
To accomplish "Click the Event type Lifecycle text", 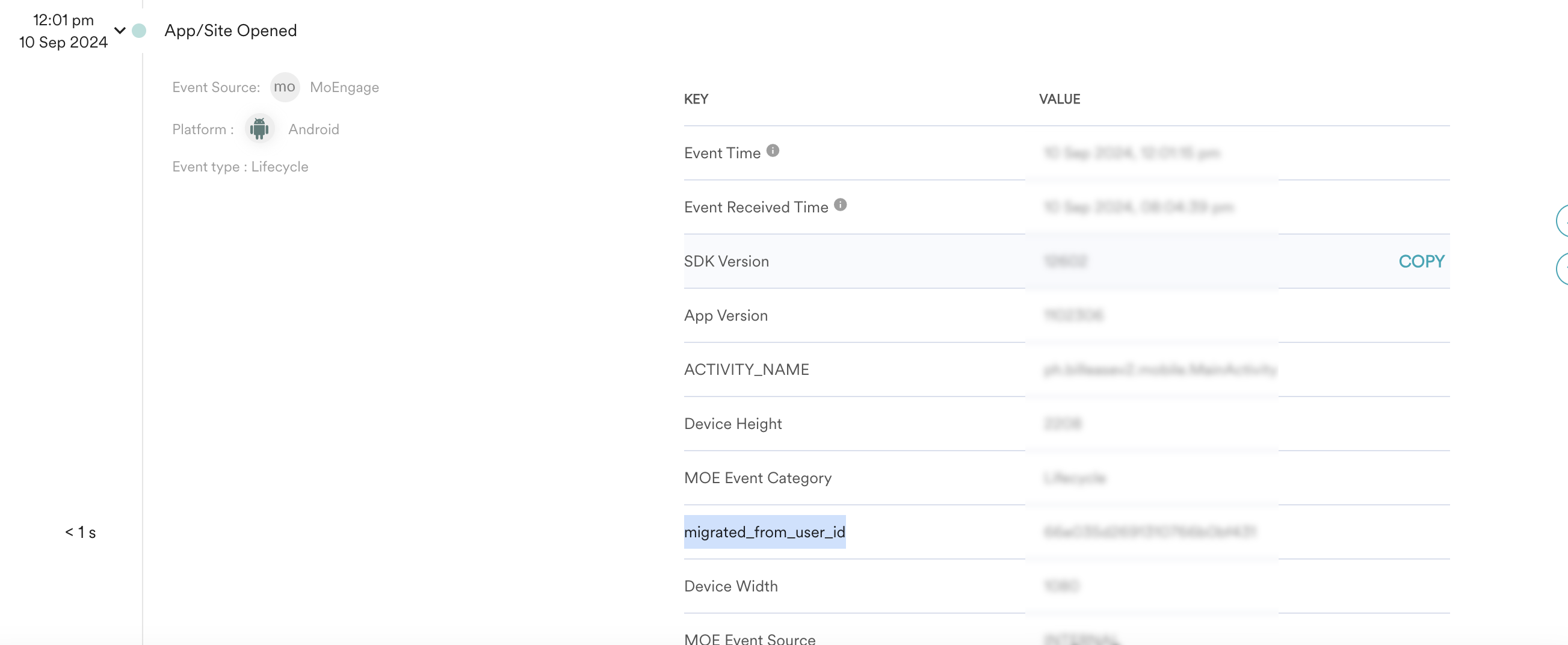I will 240,167.
